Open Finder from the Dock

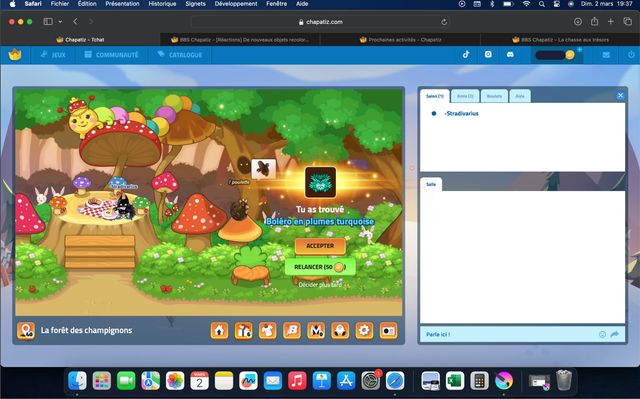tap(78, 381)
